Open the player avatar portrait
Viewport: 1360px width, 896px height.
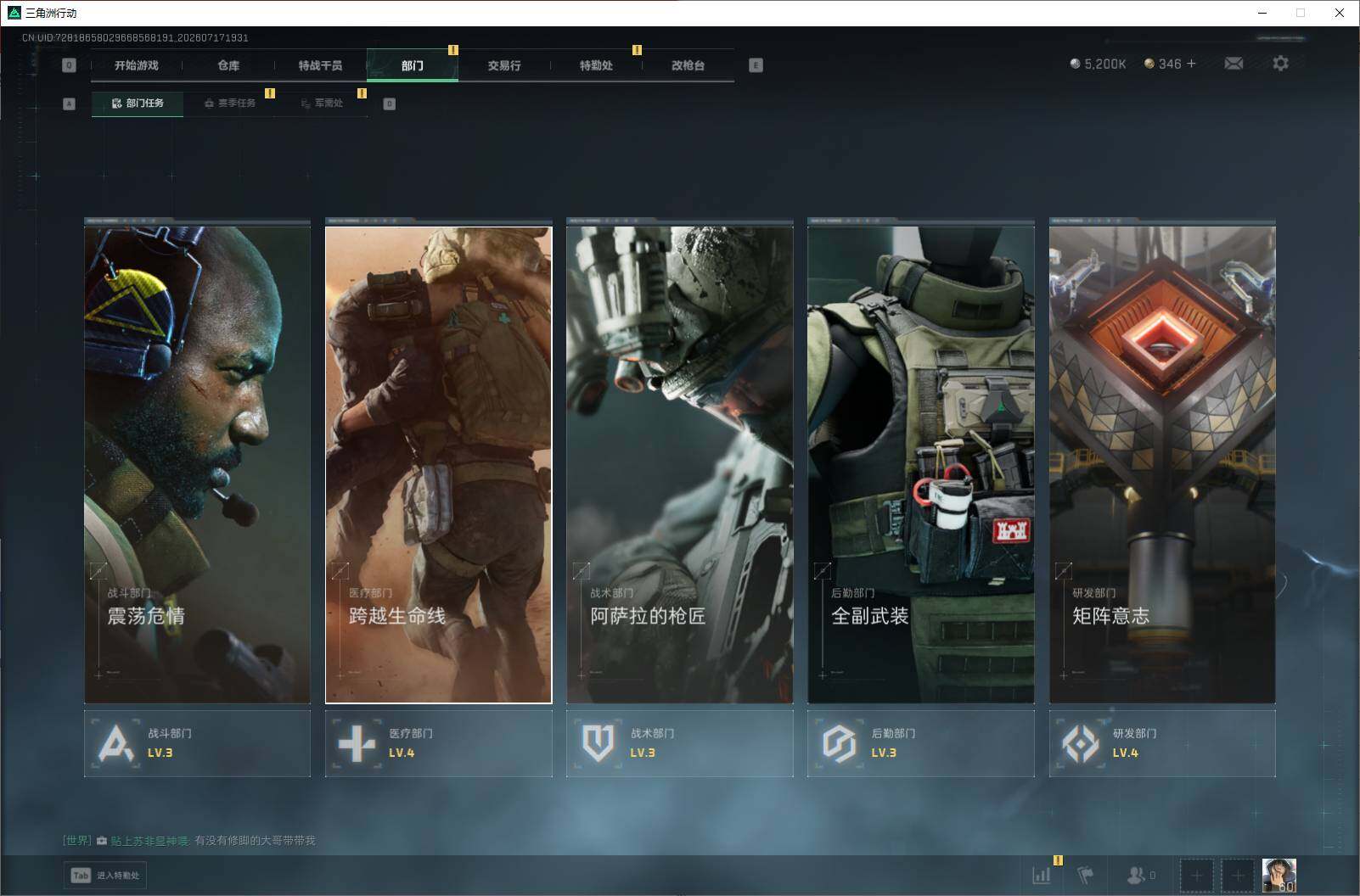[1279, 876]
